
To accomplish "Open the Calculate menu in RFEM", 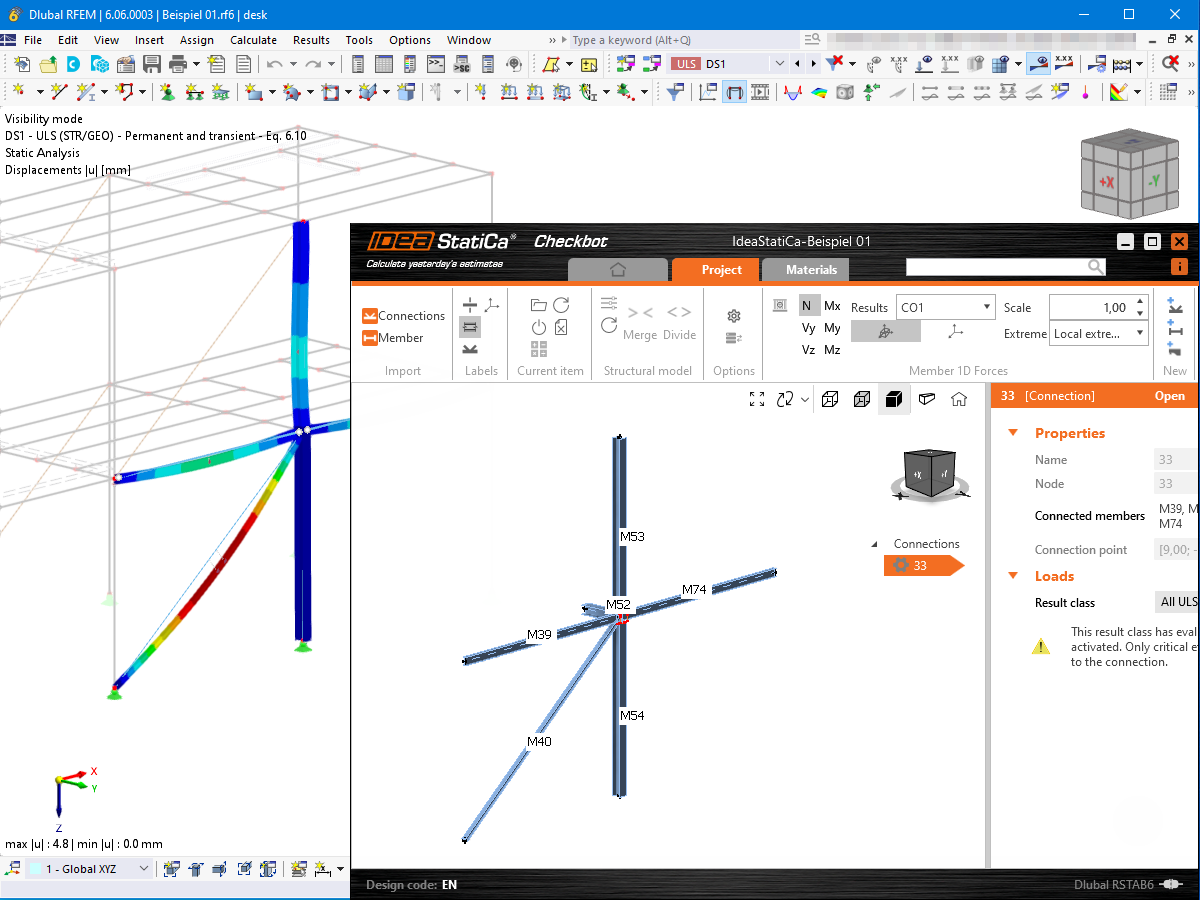I will coord(253,40).
